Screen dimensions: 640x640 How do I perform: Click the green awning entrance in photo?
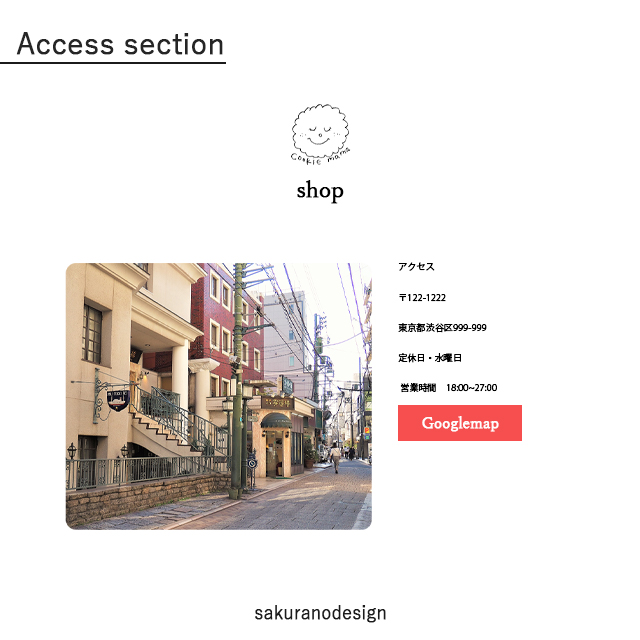276,421
